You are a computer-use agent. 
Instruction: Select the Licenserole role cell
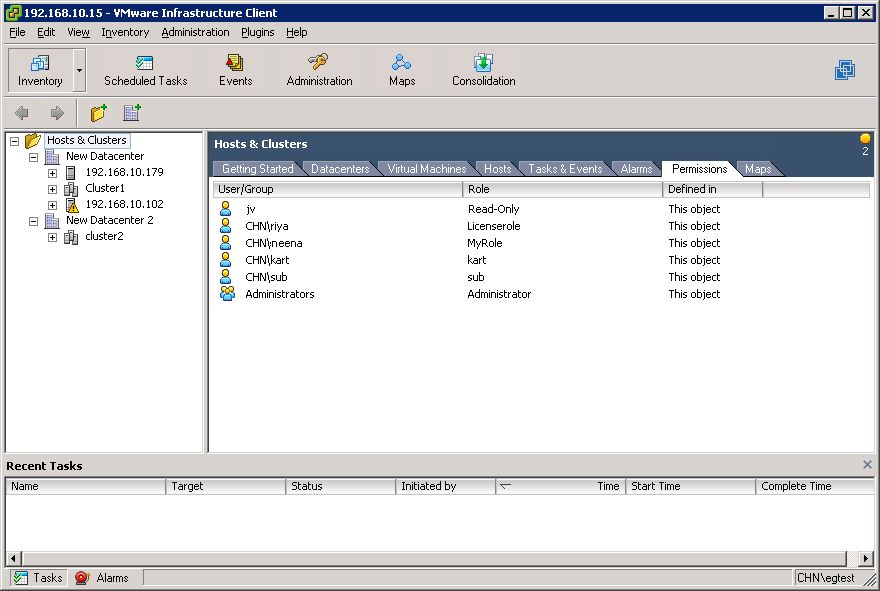pyautogui.click(x=494, y=226)
